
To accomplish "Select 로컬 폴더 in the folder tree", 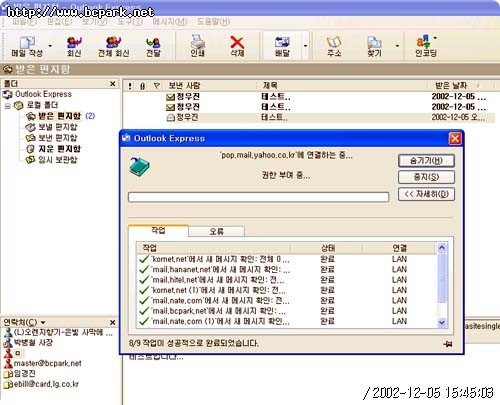I will tap(42, 105).
